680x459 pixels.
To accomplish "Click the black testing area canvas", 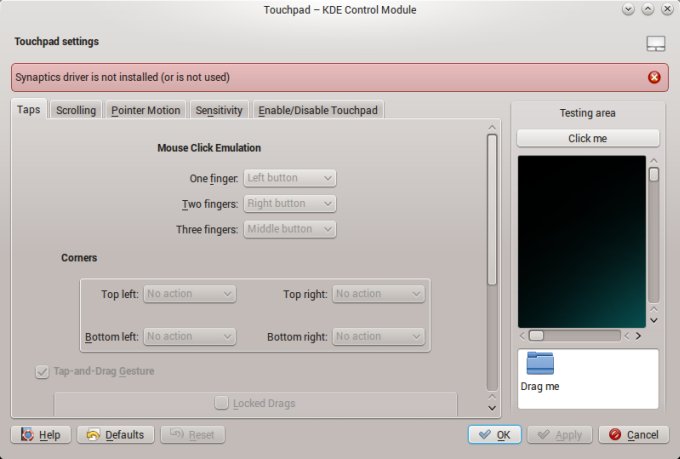I will coord(582,242).
